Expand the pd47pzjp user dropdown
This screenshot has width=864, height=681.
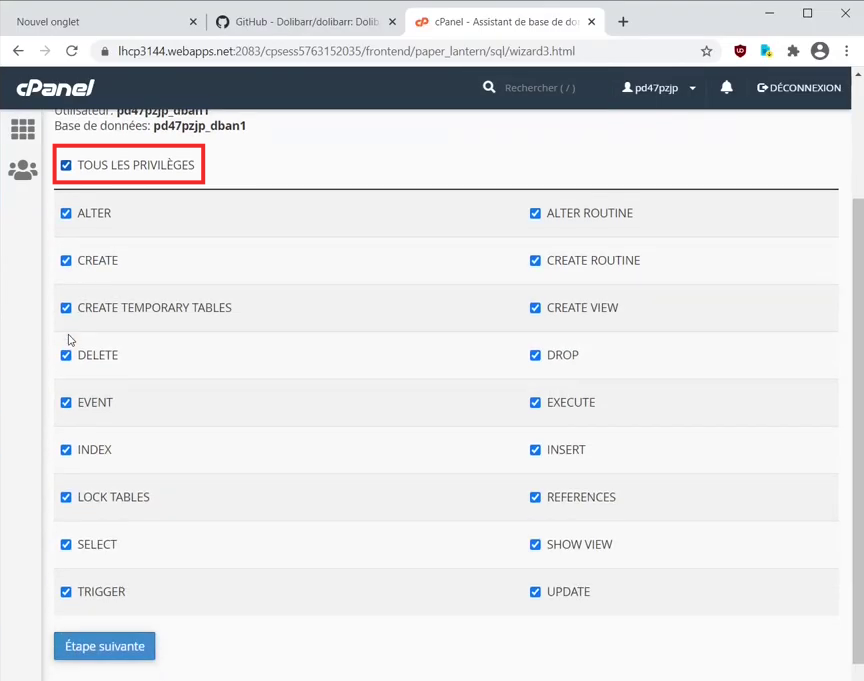click(x=659, y=88)
